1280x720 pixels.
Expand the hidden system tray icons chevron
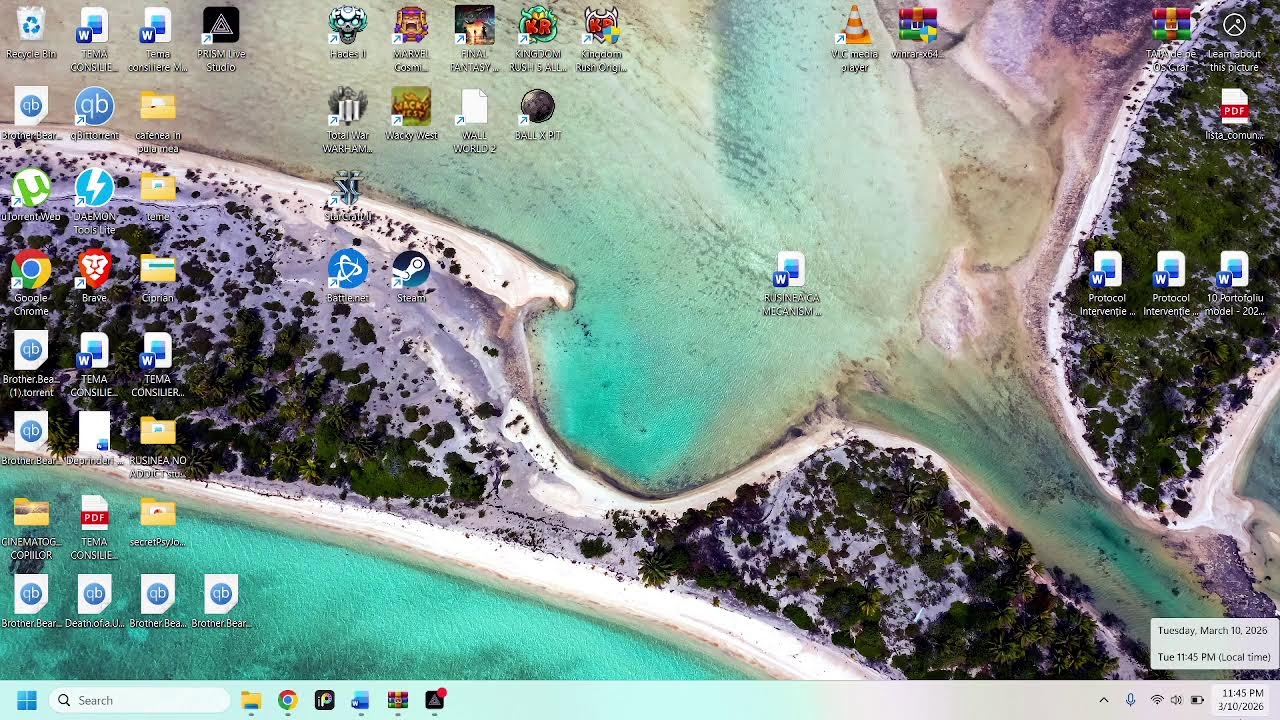click(1104, 700)
